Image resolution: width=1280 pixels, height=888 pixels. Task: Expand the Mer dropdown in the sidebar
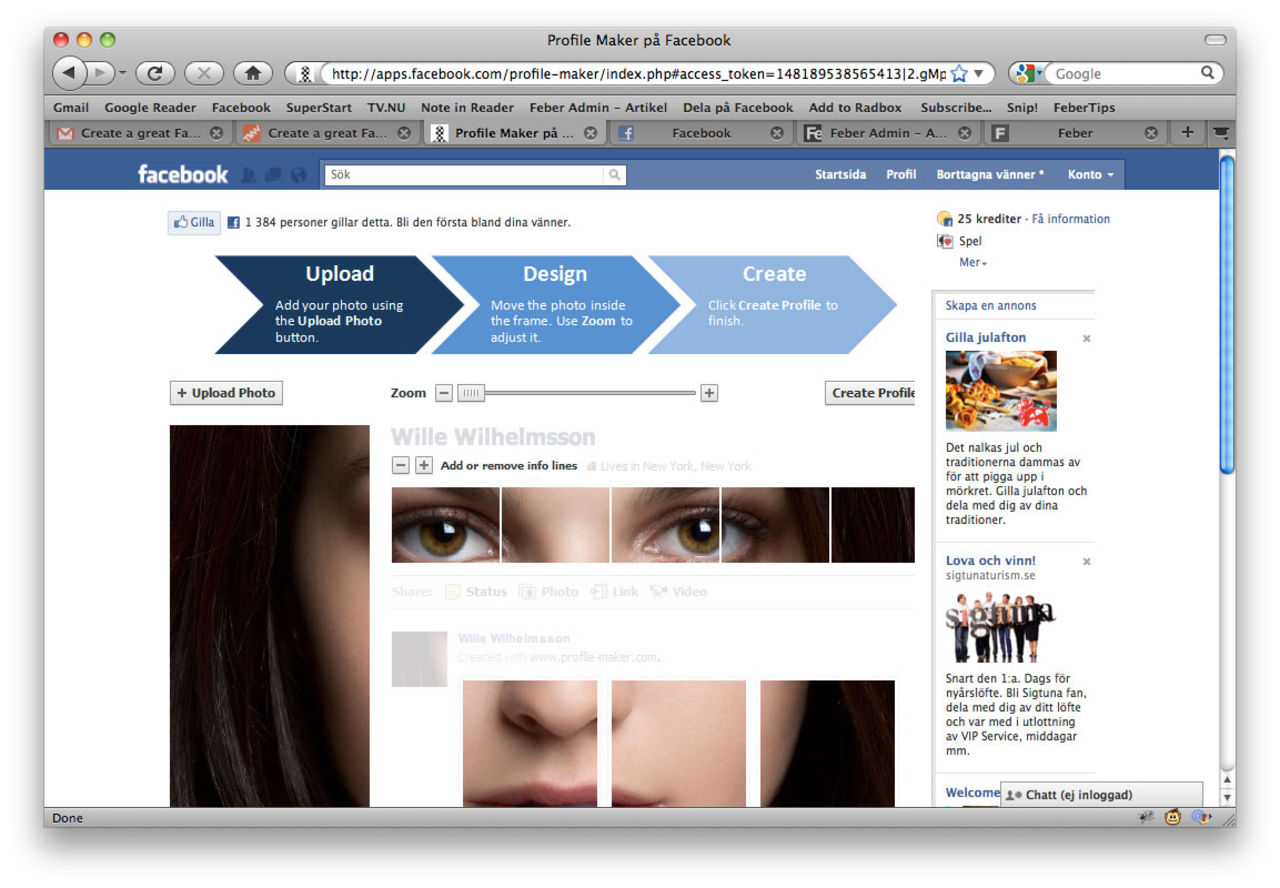[x=971, y=262]
